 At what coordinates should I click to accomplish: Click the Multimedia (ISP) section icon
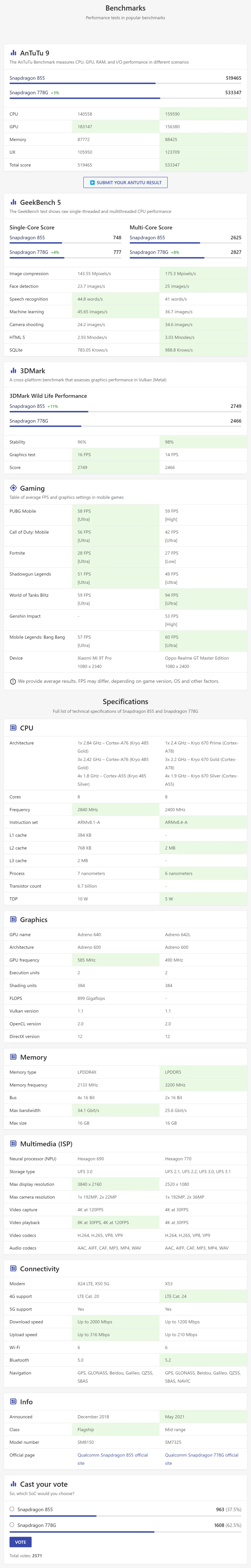pyautogui.click(x=13, y=1144)
